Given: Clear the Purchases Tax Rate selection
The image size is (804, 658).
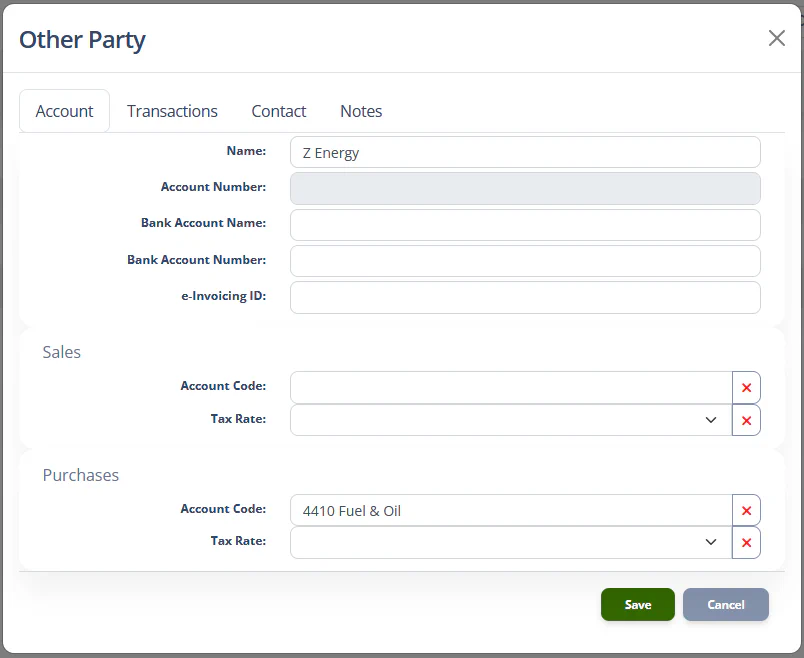Looking at the screenshot, I should coord(746,543).
